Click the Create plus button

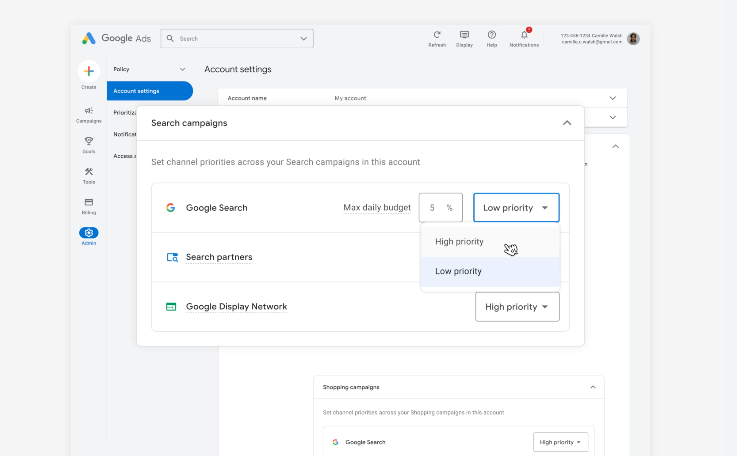89,71
